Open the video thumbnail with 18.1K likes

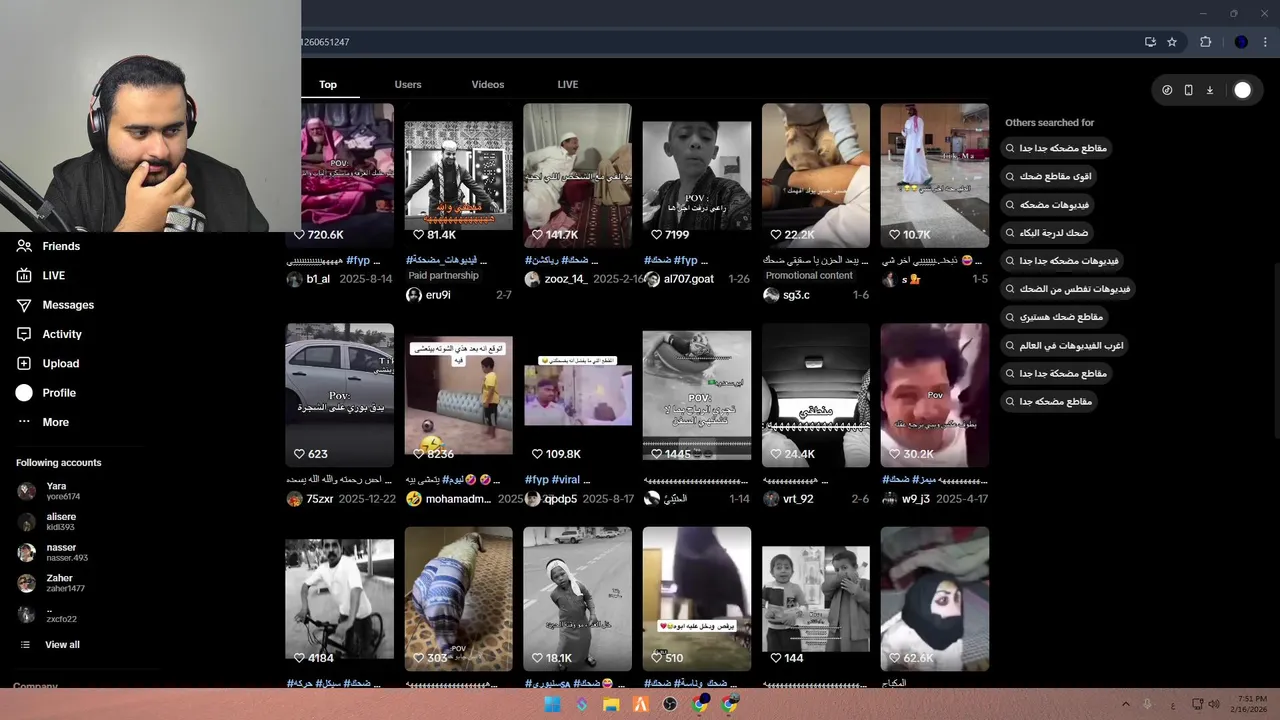pyautogui.click(x=577, y=599)
